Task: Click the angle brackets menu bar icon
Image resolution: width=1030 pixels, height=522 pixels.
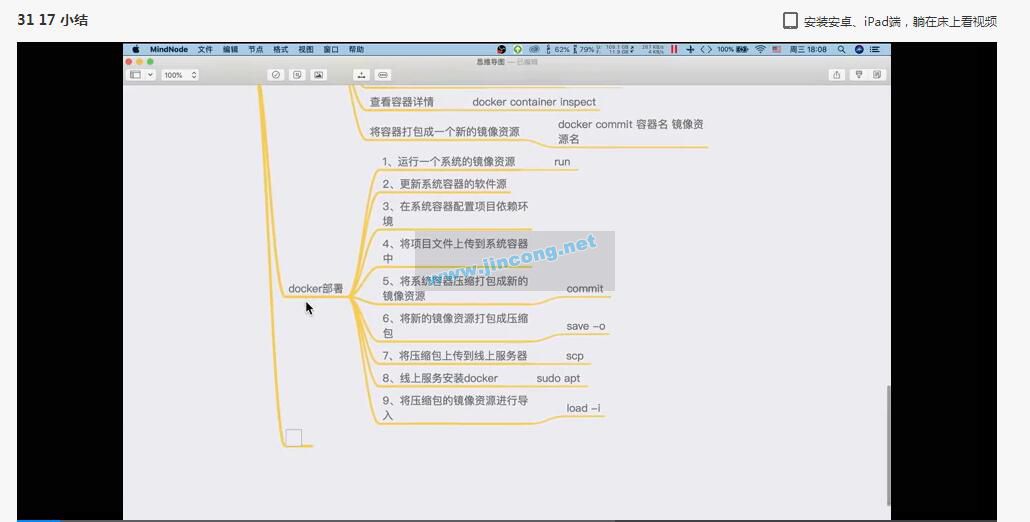Action: [x=706, y=49]
